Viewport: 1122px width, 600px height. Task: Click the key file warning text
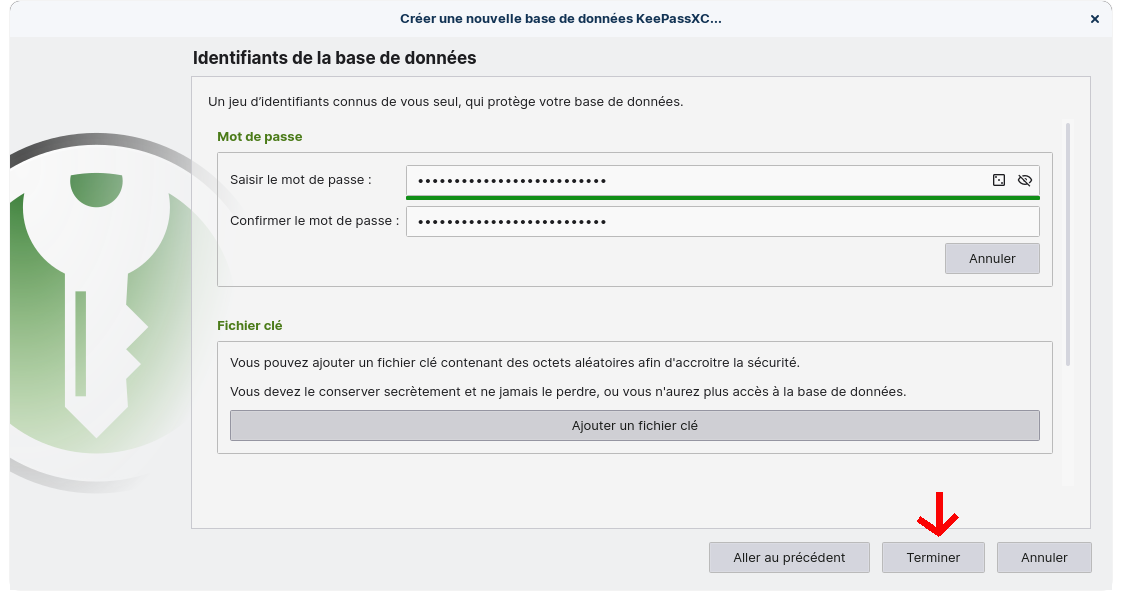pyautogui.click(x=567, y=391)
